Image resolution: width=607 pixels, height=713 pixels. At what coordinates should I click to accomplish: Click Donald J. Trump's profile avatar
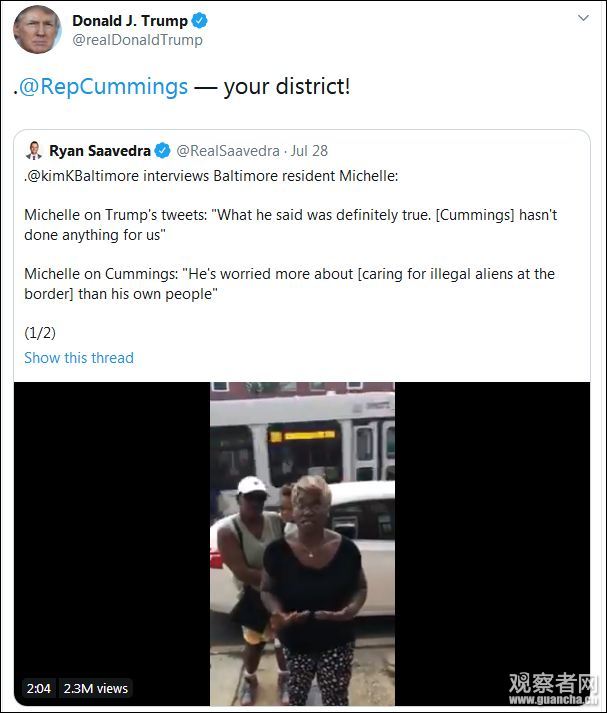coord(37,30)
